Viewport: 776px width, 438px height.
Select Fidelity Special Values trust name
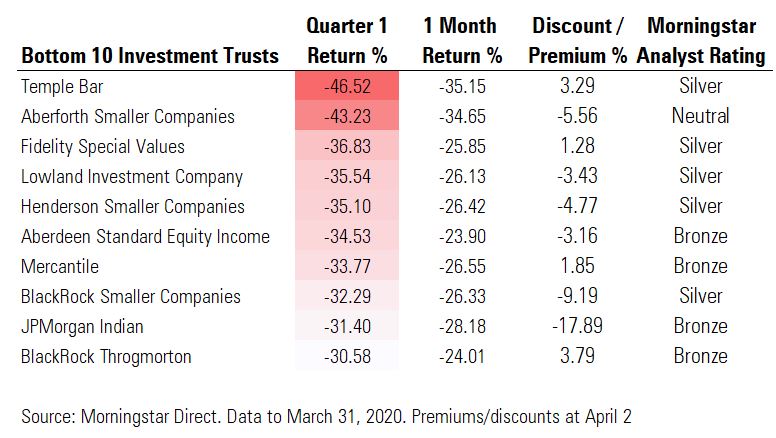tap(103, 146)
